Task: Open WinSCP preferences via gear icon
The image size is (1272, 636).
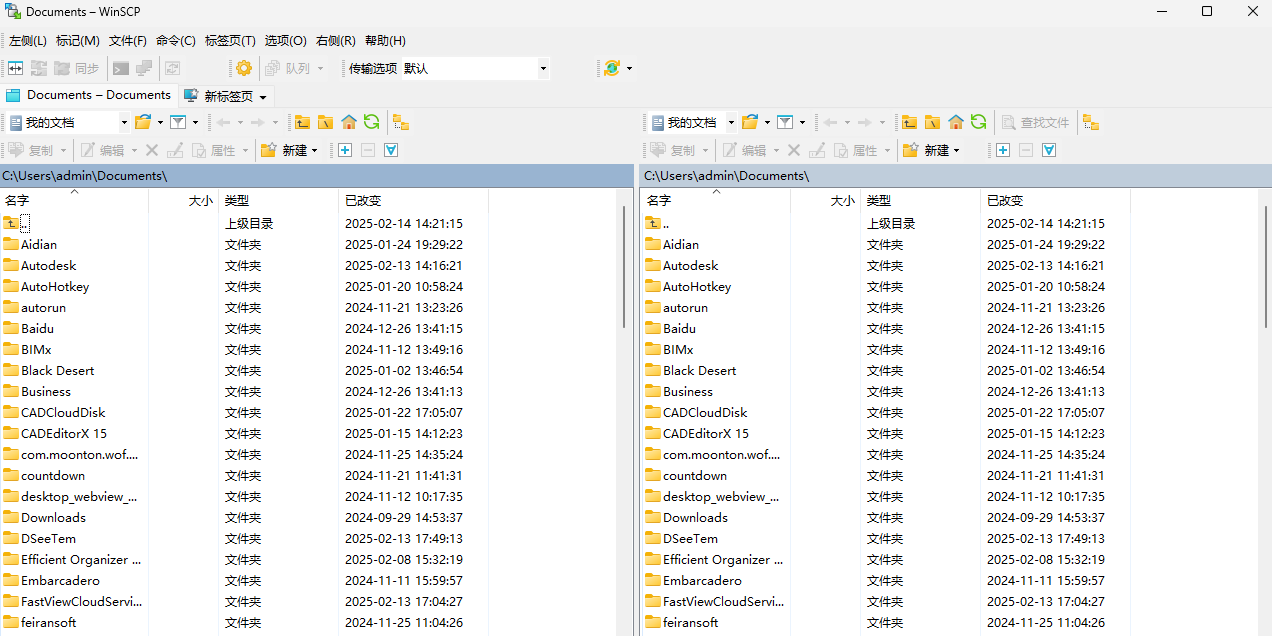Action: tap(243, 68)
